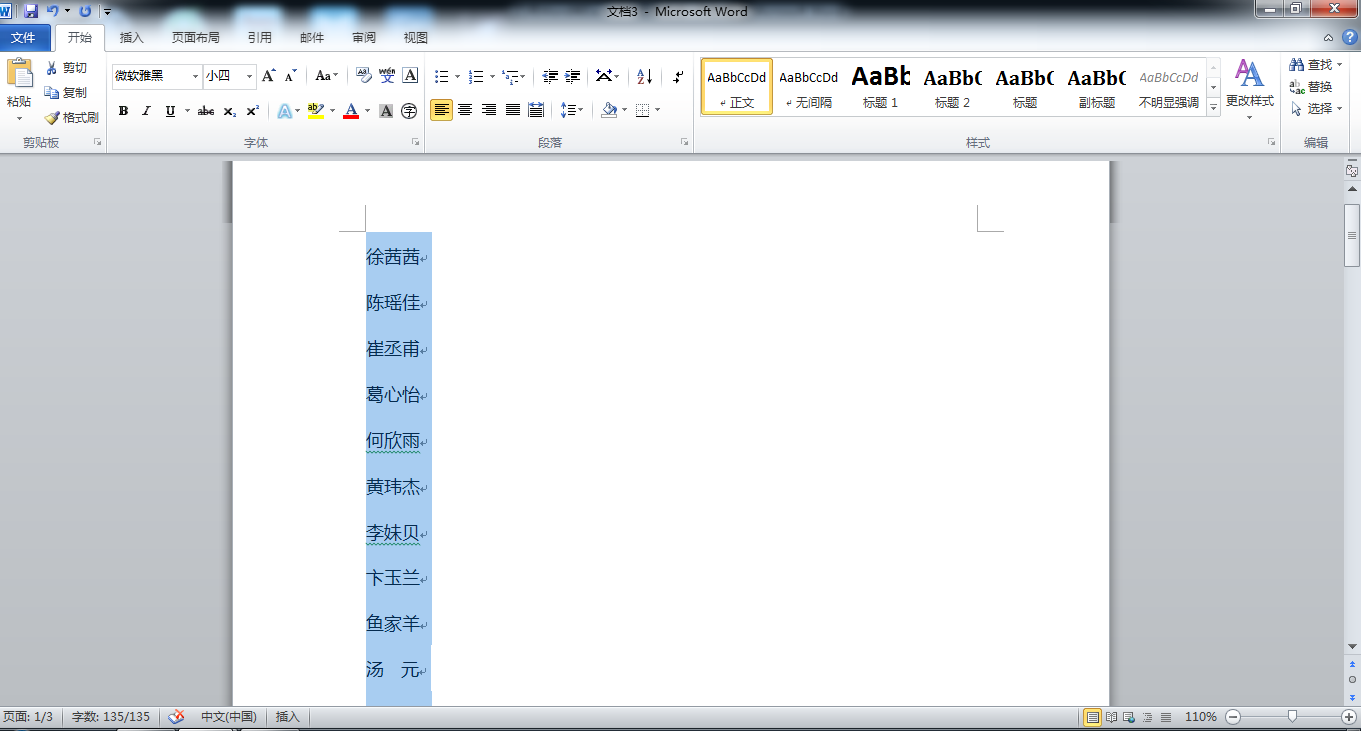Open the font name dropdown (微软雅黑)
The height and width of the screenshot is (731, 1361).
point(195,76)
